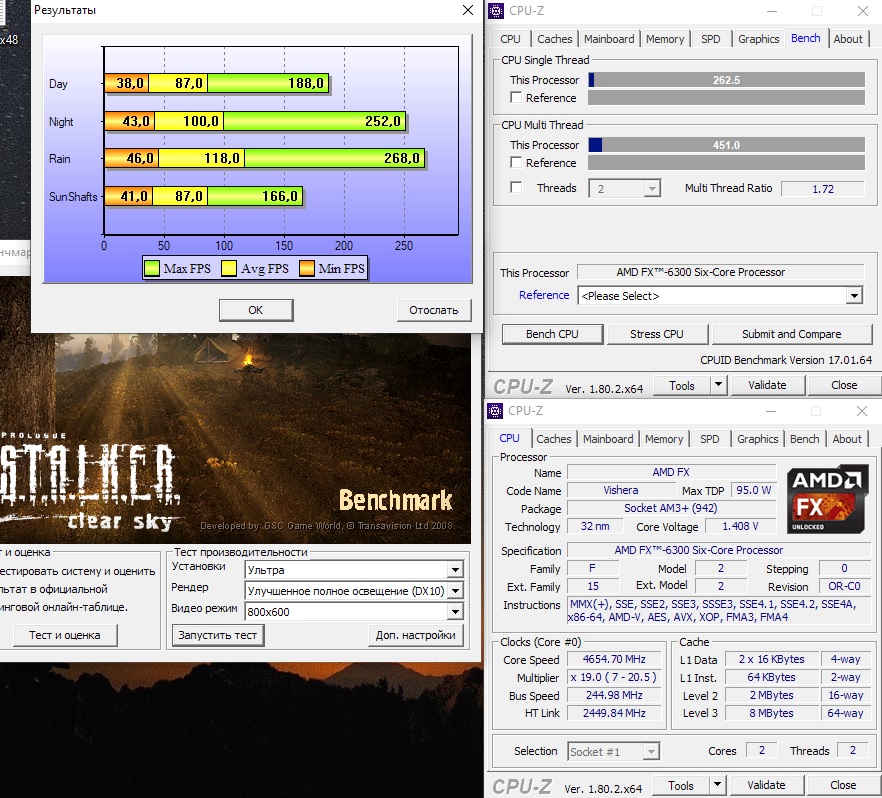The image size is (882, 798).
Task: Open Memory tab in upper CPU-Z window
Action: point(665,39)
